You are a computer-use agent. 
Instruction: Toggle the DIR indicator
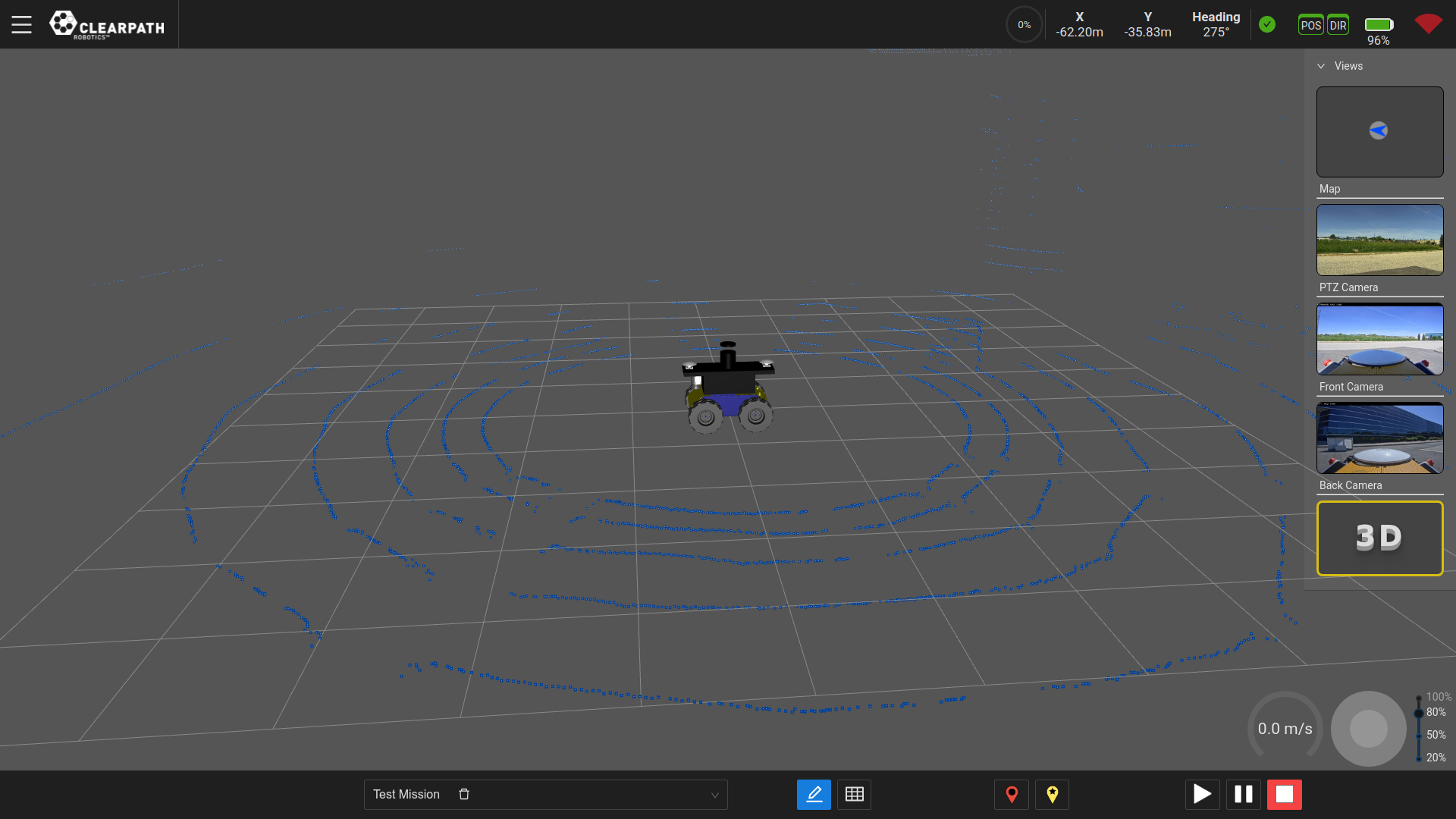tap(1338, 25)
